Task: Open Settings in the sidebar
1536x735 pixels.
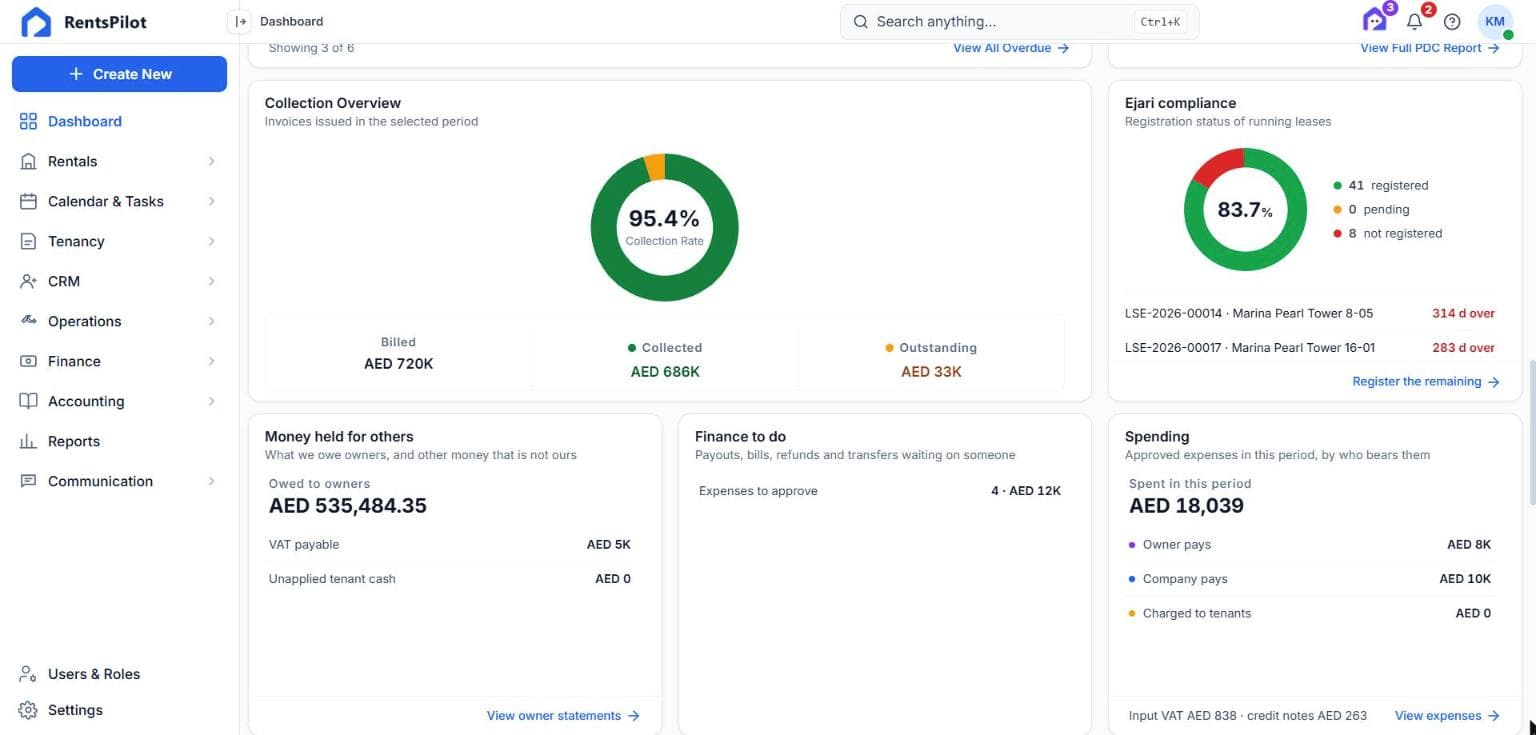Action: click(x=119, y=710)
